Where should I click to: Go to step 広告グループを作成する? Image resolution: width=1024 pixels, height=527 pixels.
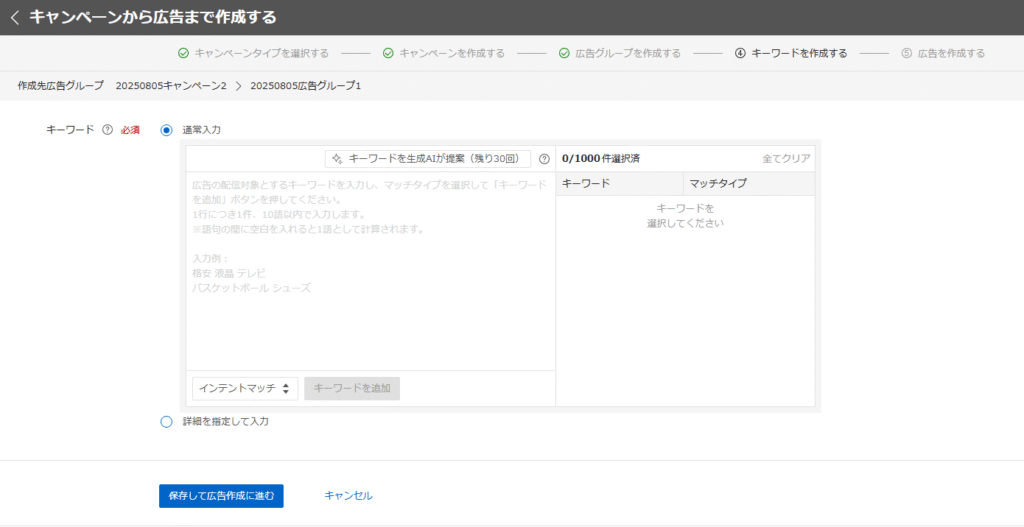(x=628, y=54)
